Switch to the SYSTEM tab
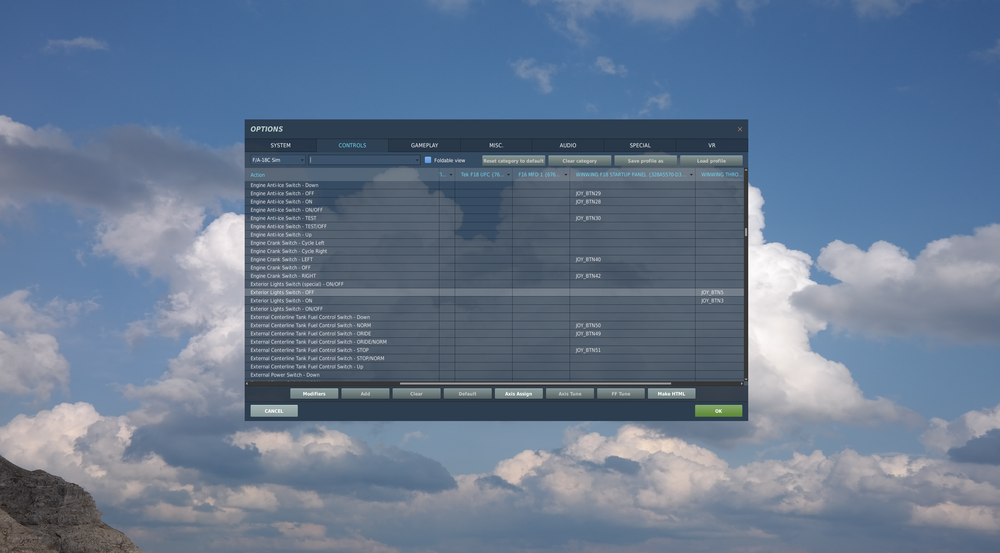The image size is (1000, 553). (x=281, y=145)
